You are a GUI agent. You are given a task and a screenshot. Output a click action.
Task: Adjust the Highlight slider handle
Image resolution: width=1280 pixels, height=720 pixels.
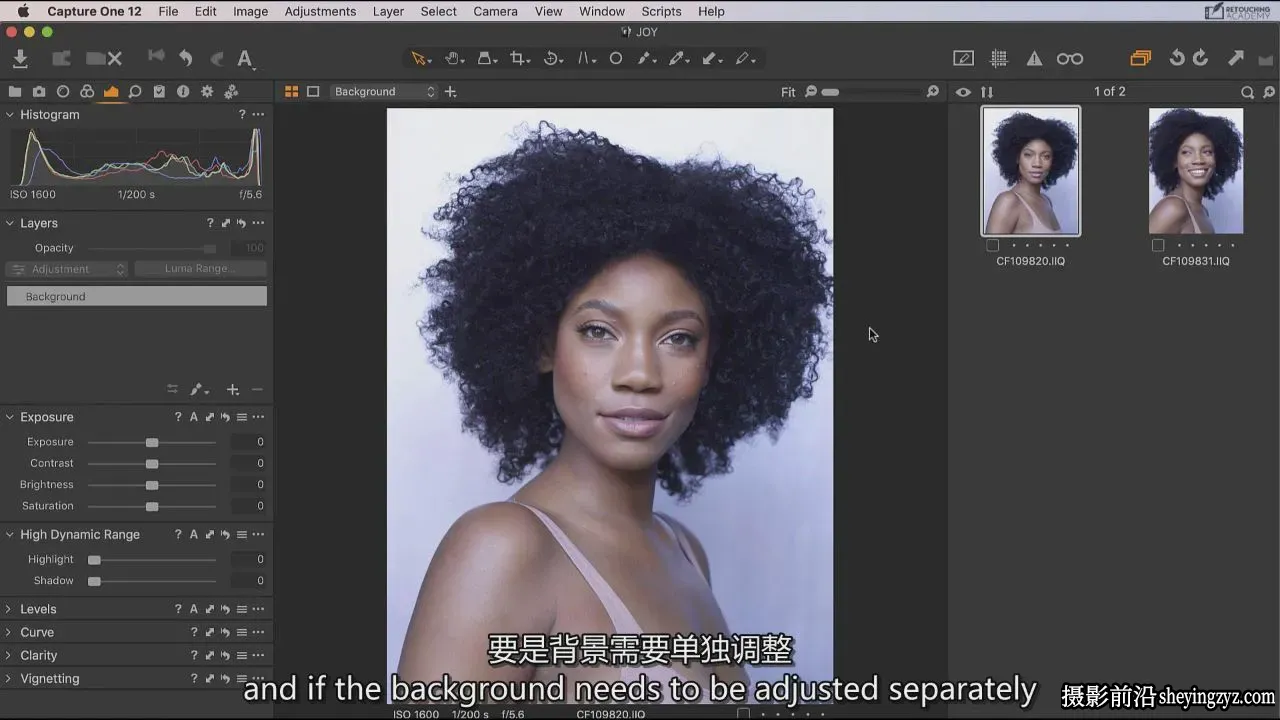pos(94,560)
